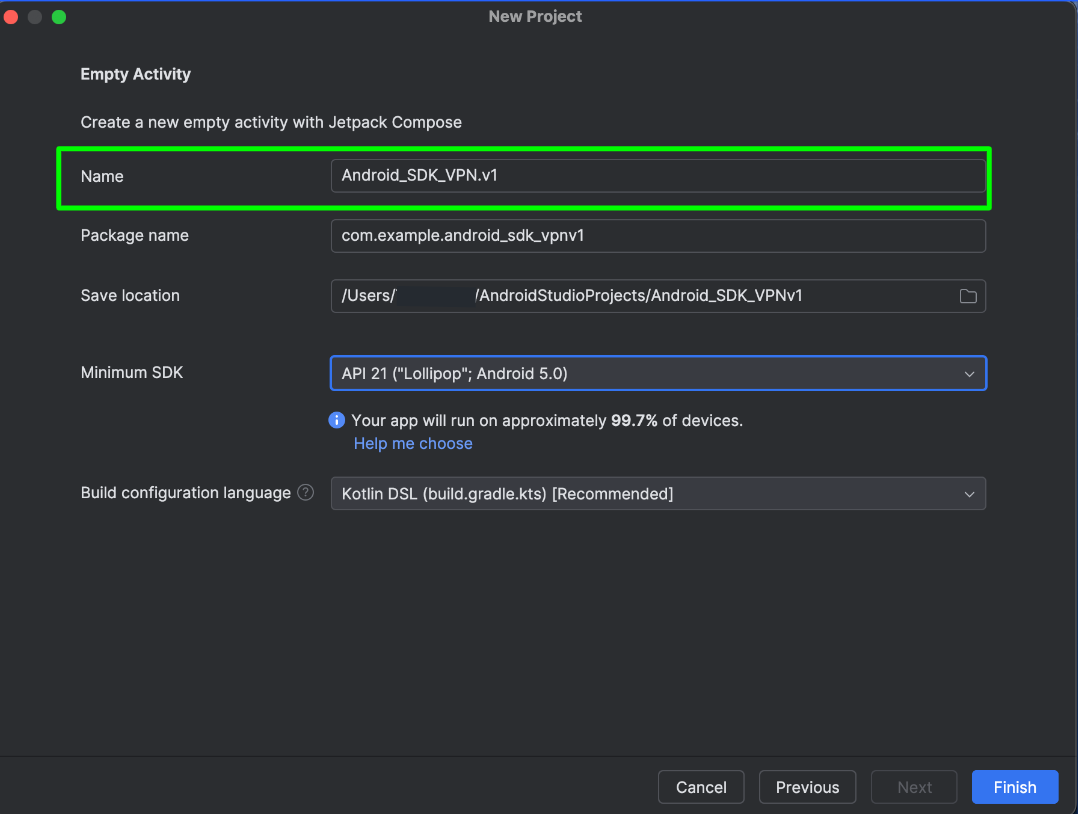Screen dimensions: 1078x814
Task: Go back with the Previous button
Action: (x=807, y=787)
